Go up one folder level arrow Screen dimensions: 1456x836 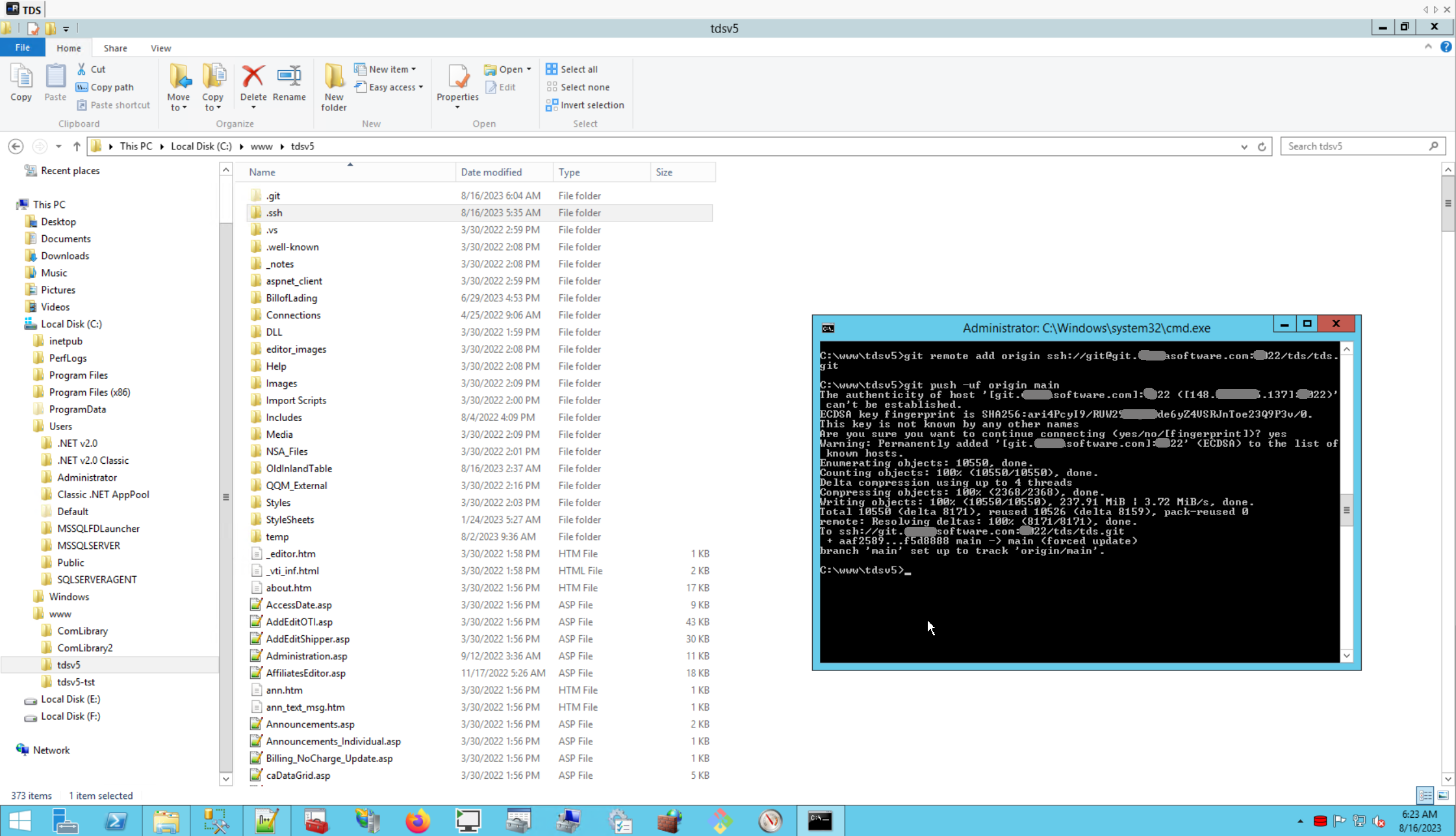tap(77, 146)
